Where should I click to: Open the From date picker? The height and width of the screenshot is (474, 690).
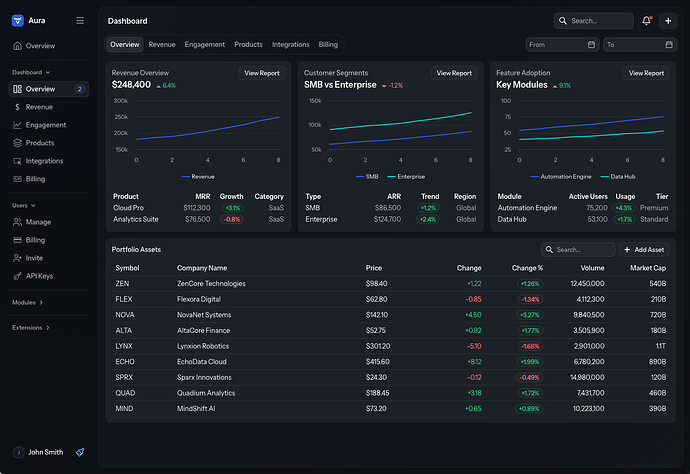click(x=562, y=45)
